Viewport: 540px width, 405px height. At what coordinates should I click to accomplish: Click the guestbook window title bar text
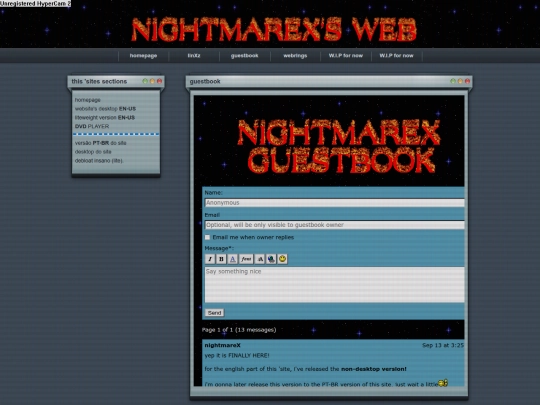click(x=205, y=82)
